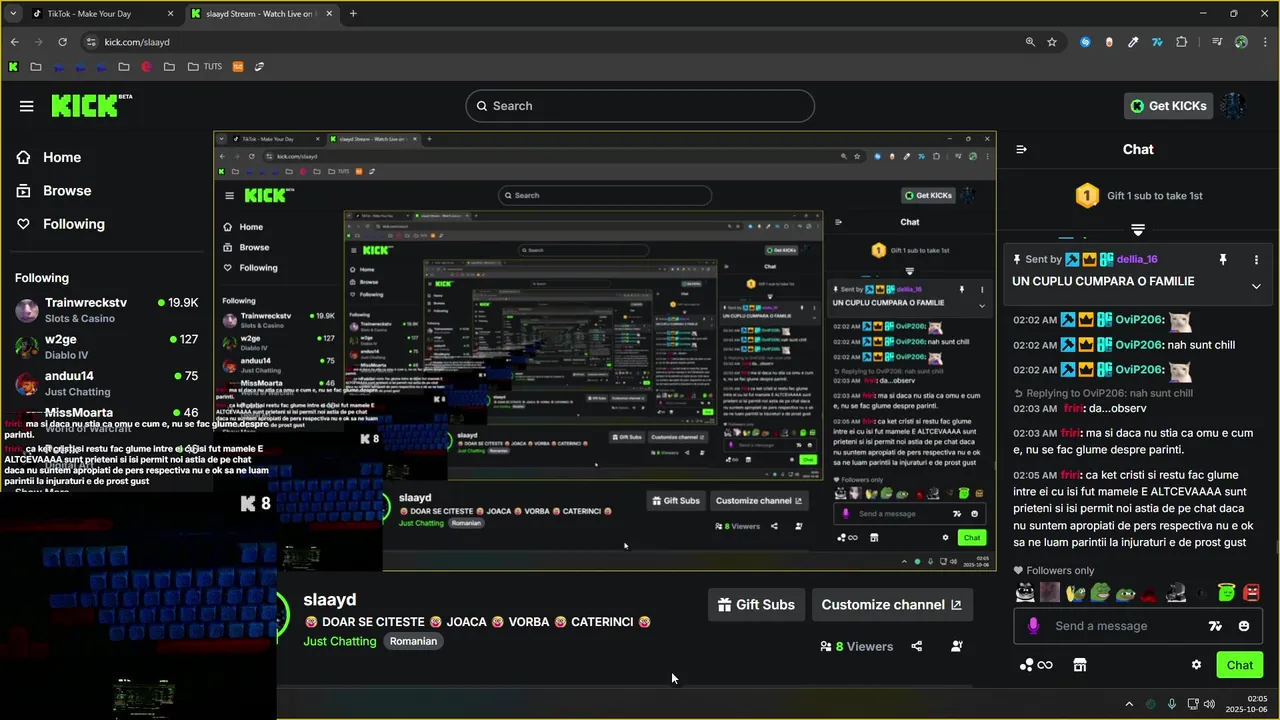Open w2ge channel from Following list

[107, 347]
